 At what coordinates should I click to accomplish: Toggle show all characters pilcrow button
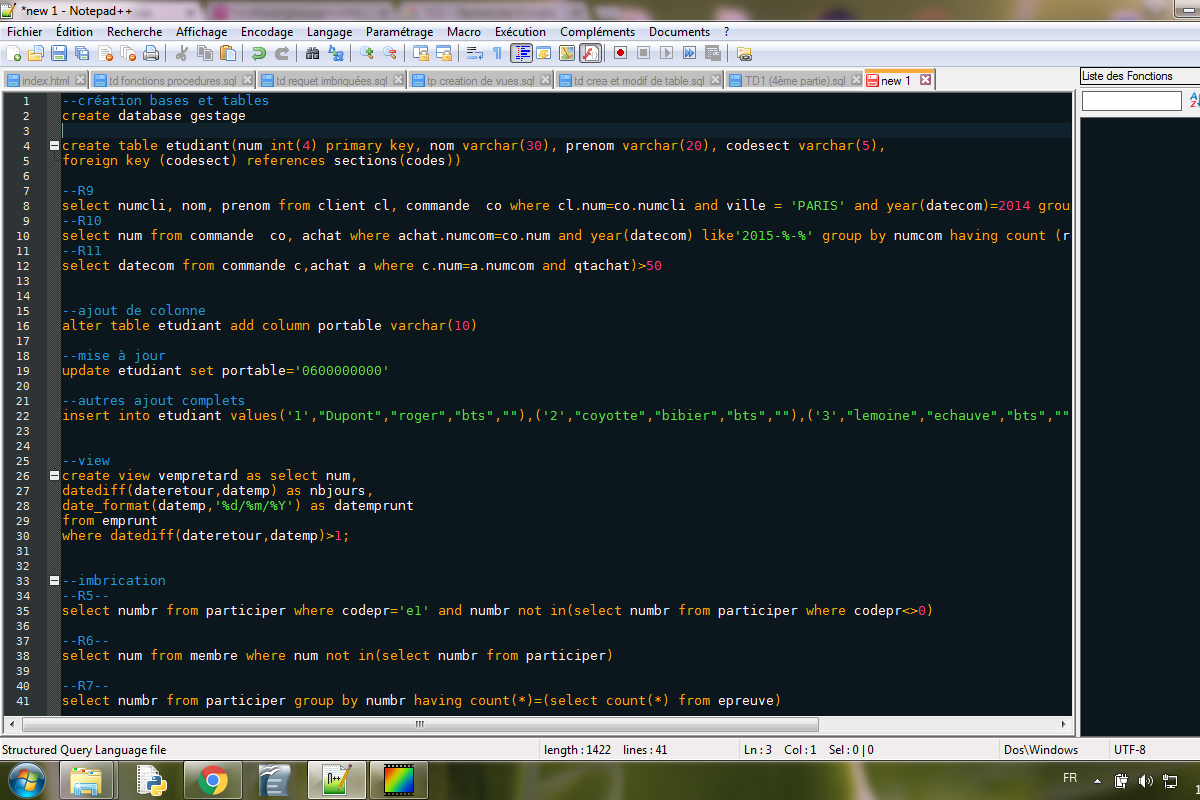pos(497,53)
